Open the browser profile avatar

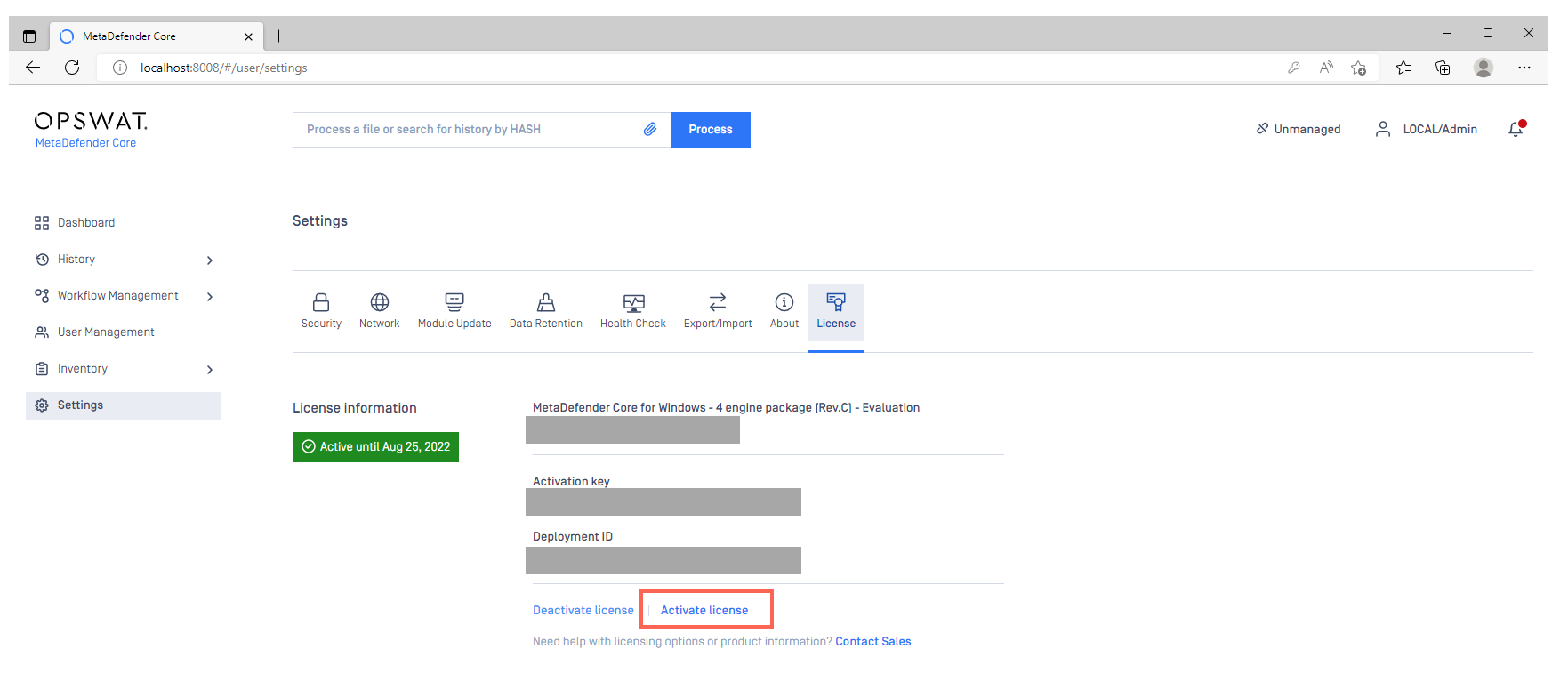coord(1484,68)
